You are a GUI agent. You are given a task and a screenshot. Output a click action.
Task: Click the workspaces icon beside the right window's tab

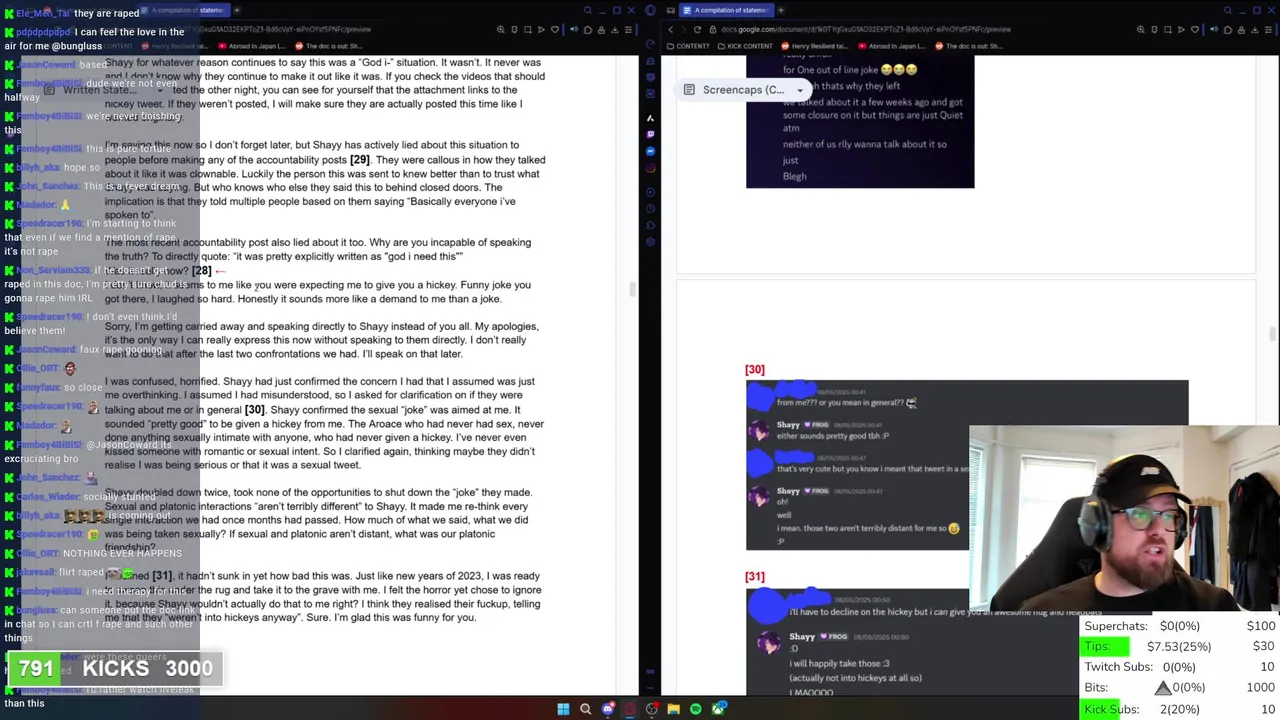(669, 10)
